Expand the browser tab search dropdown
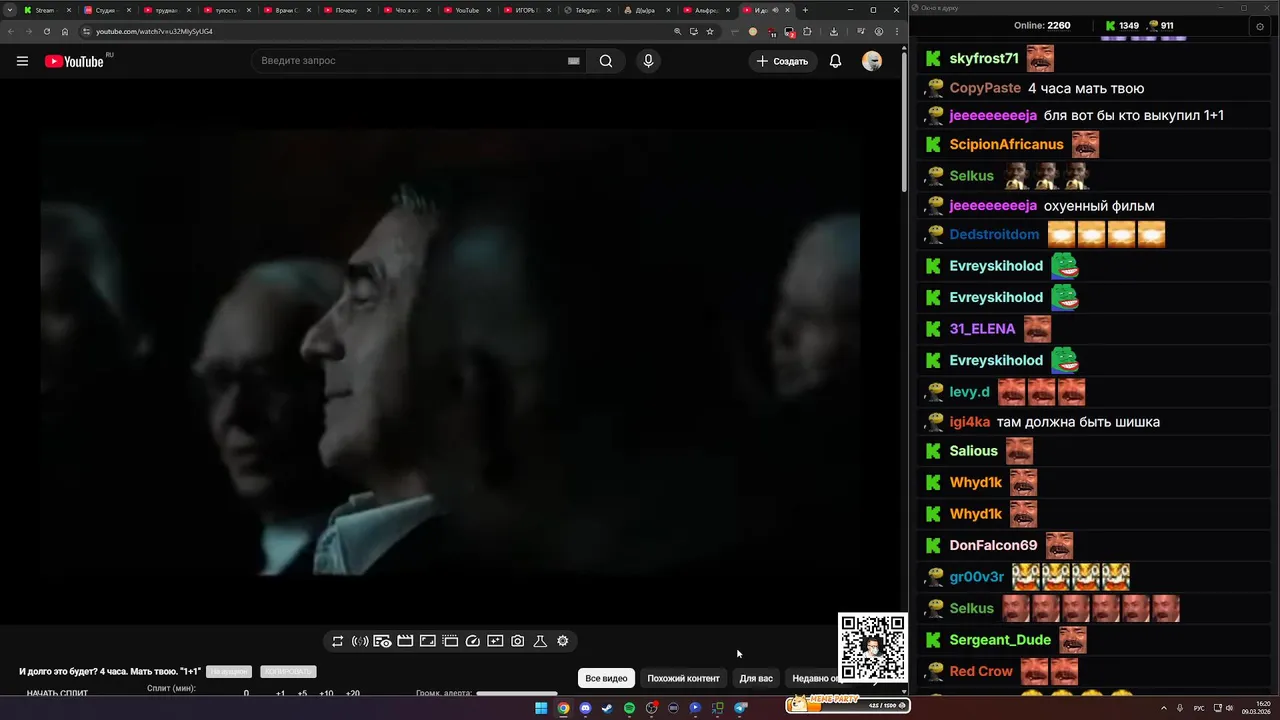 pyautogui.click(x=10, y=10)
